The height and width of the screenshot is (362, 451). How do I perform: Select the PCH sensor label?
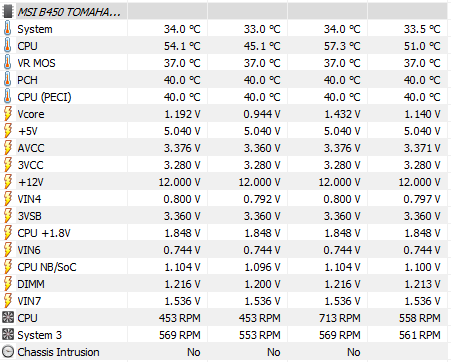point(27,80)
